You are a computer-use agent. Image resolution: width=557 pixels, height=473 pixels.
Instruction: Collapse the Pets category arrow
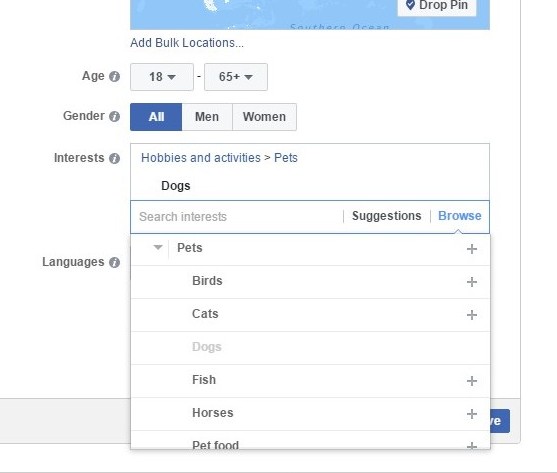click(x=158, y=247)
